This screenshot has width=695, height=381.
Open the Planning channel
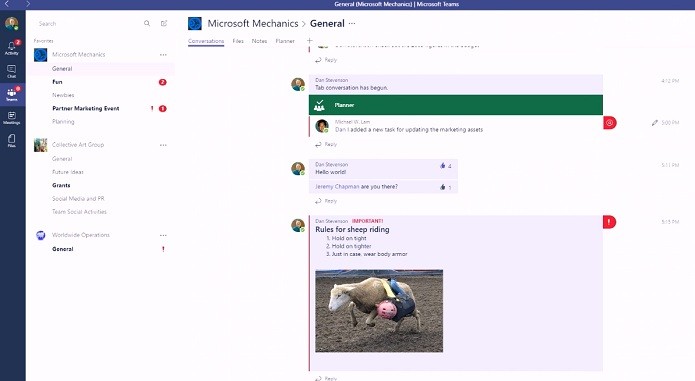(x=63, y=122)
